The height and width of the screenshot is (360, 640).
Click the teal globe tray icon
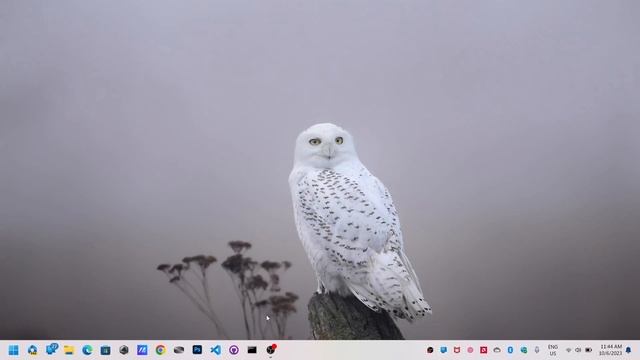click(524, 350)
